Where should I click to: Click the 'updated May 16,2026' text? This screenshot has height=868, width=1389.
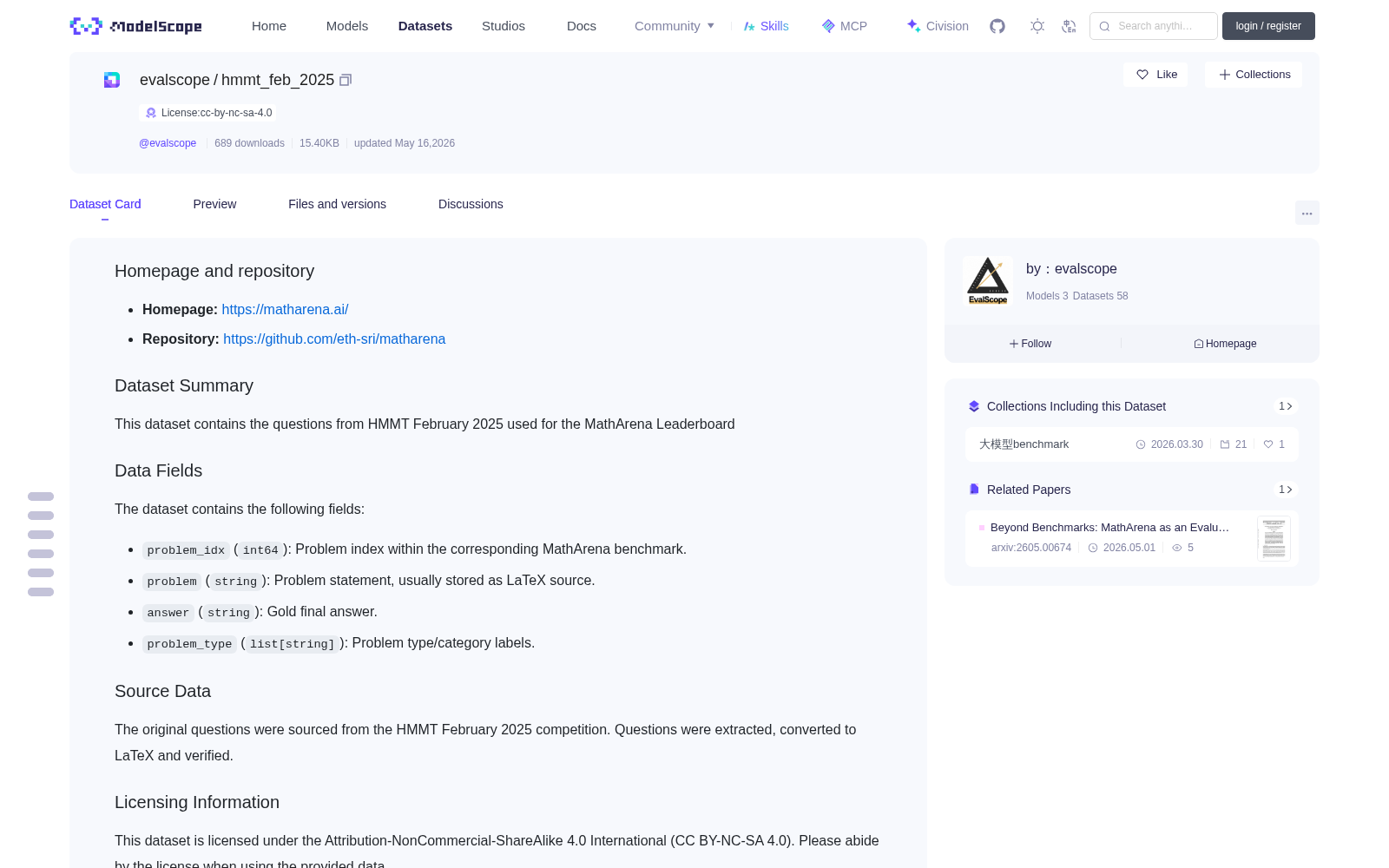coord(405,143)
